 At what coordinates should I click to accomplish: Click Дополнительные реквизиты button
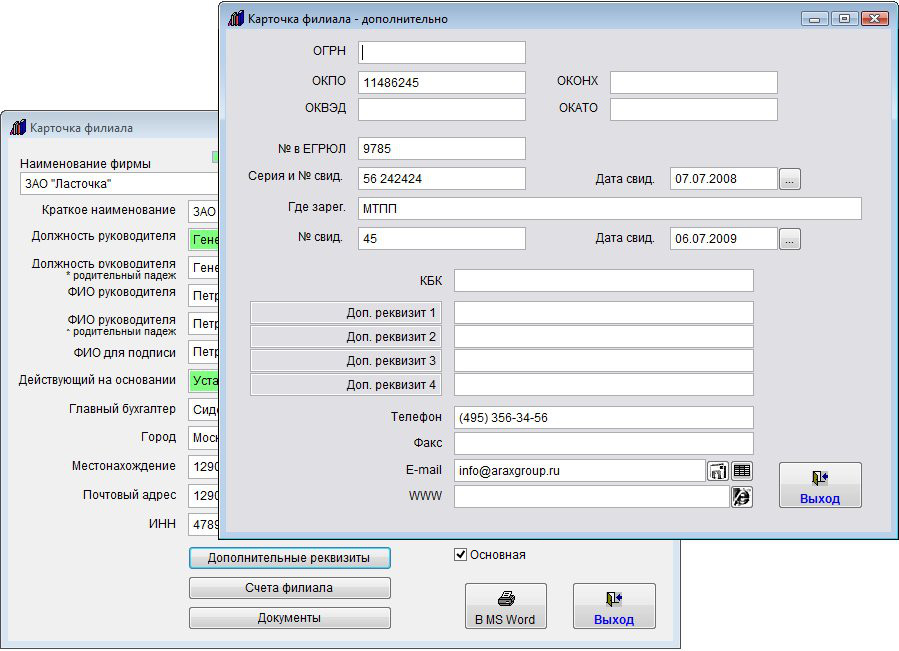coord(290,558)
